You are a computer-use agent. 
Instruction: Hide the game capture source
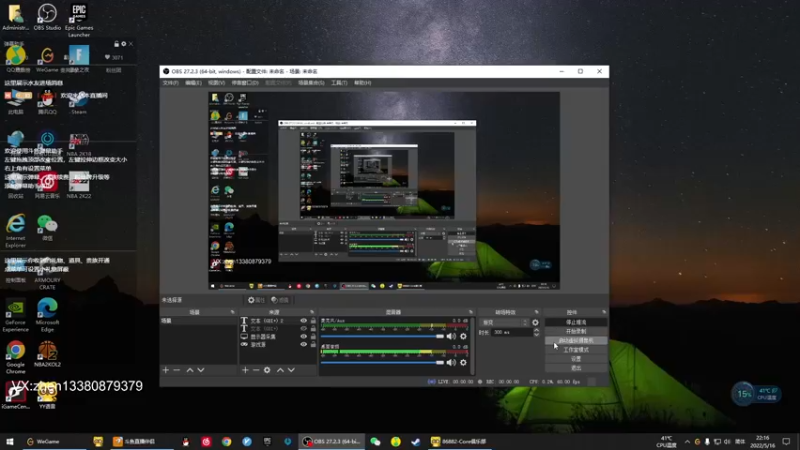tap(304, 344)
